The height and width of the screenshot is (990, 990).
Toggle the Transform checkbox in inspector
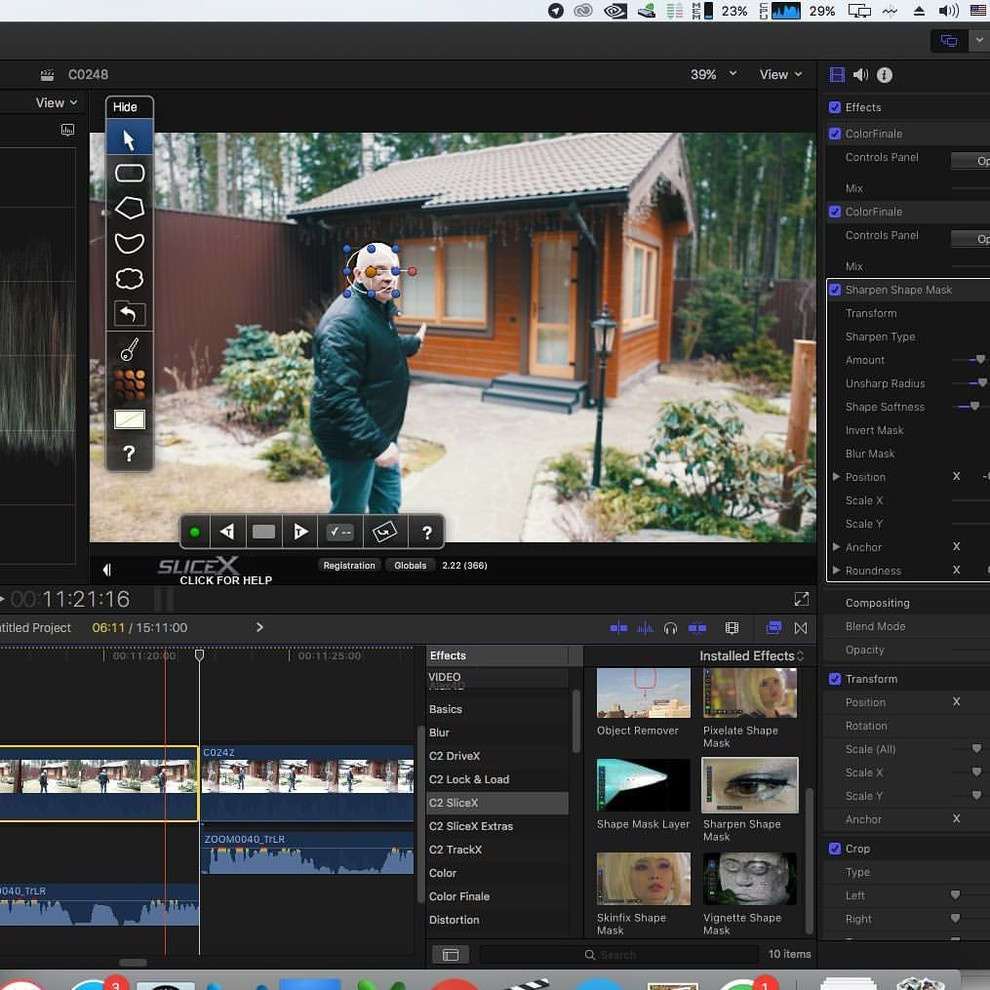coord(835,679)
